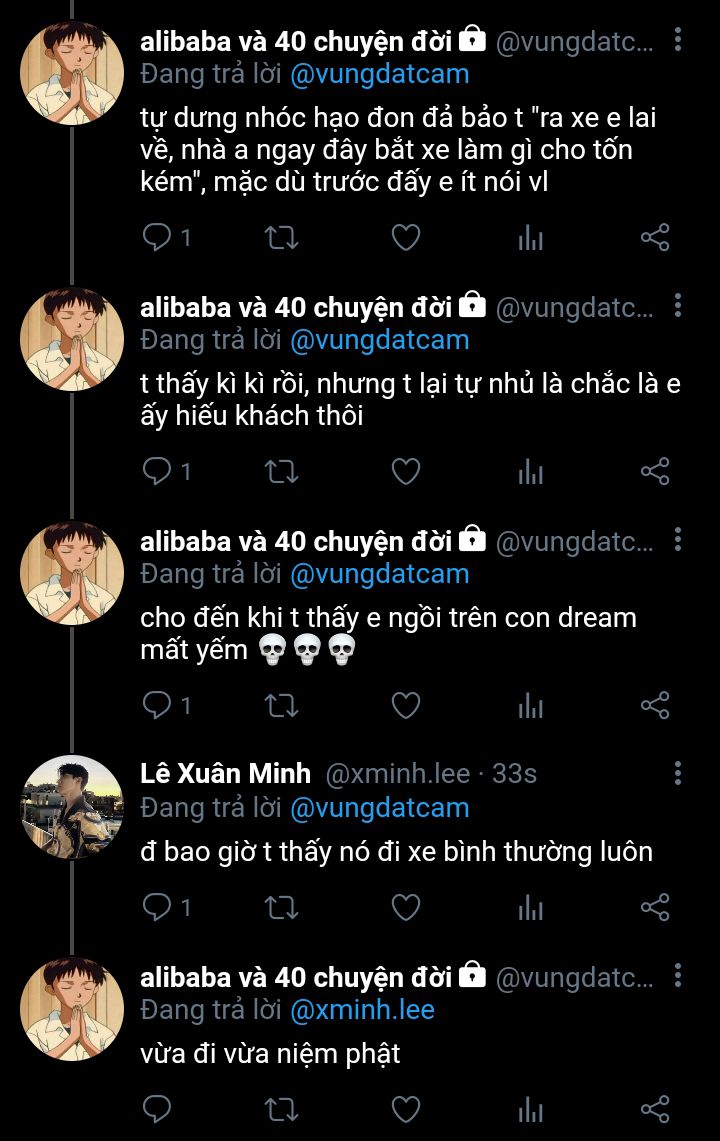Share the "hiếu khách thôi" tweet
Screen dimensions: 720x1141
click(x=654, y=471)
